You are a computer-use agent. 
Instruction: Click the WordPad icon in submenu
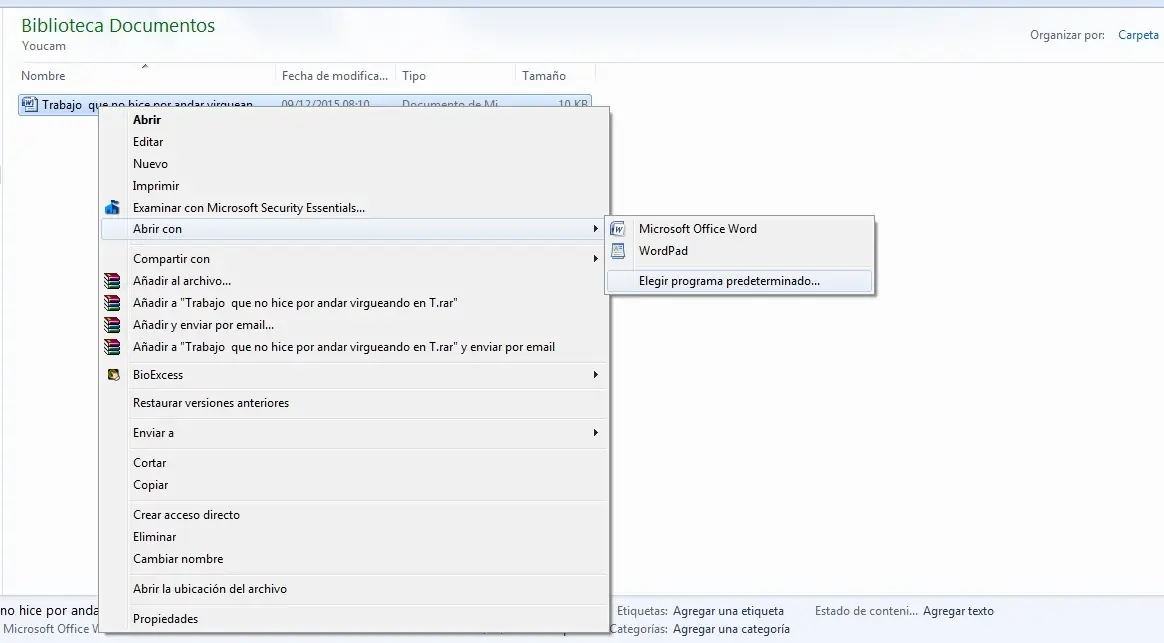pos(618,251)
